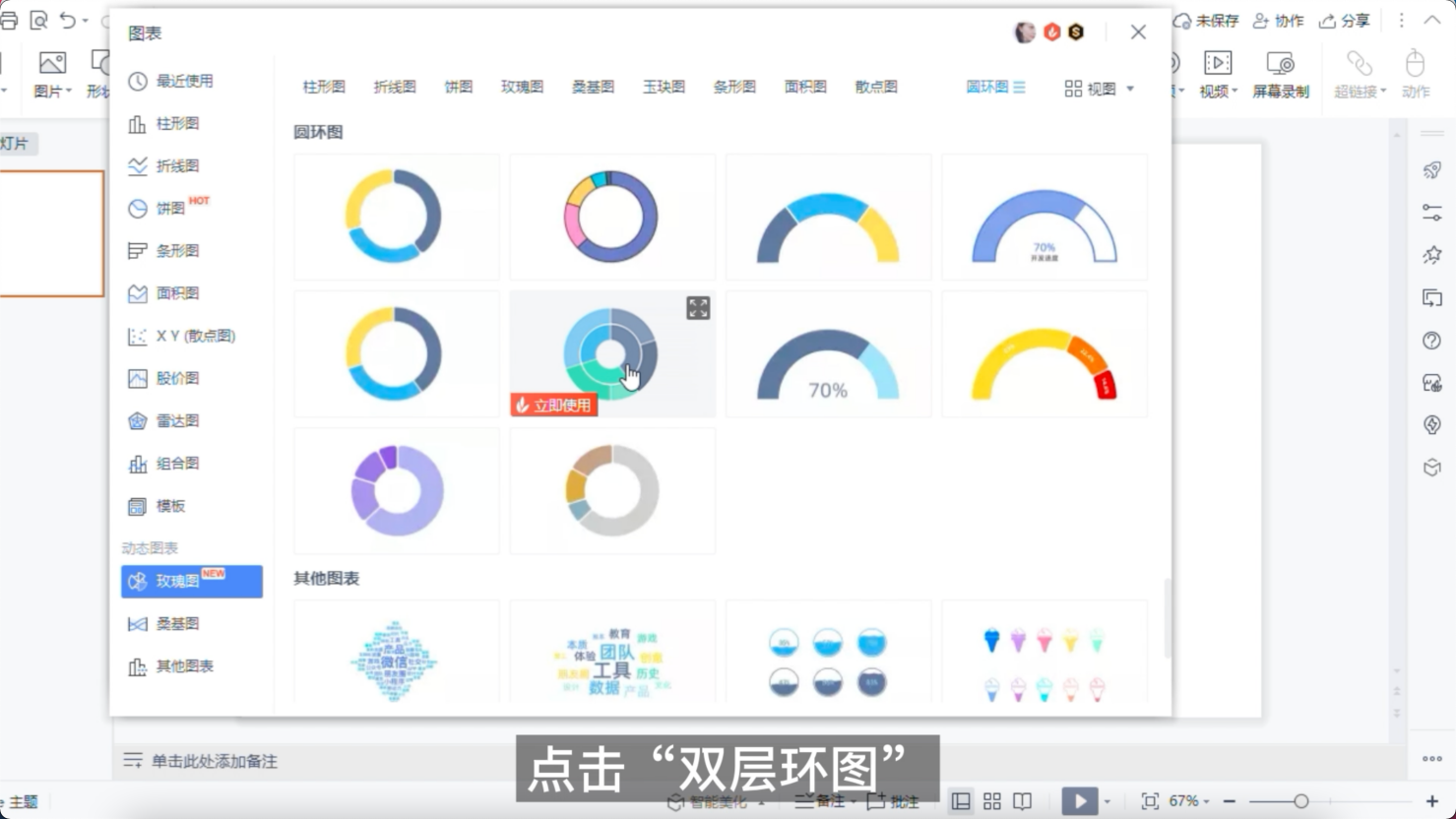This screenshot has height=819, width=1456.
Task: Select 股价图 in the chart sidebar
Action: tap(163, 378)
